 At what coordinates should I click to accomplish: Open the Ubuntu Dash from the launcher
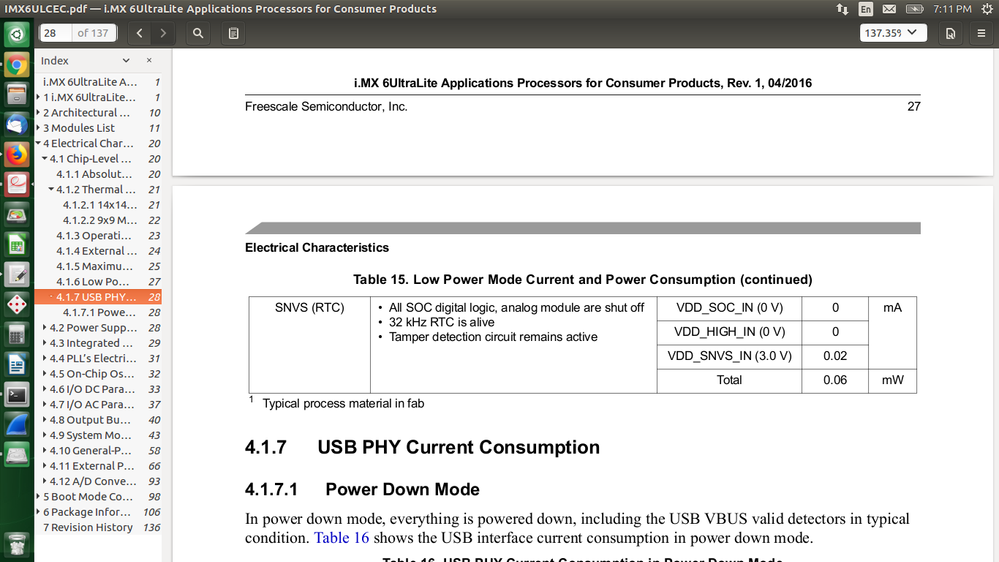click(x=17, y=34)
